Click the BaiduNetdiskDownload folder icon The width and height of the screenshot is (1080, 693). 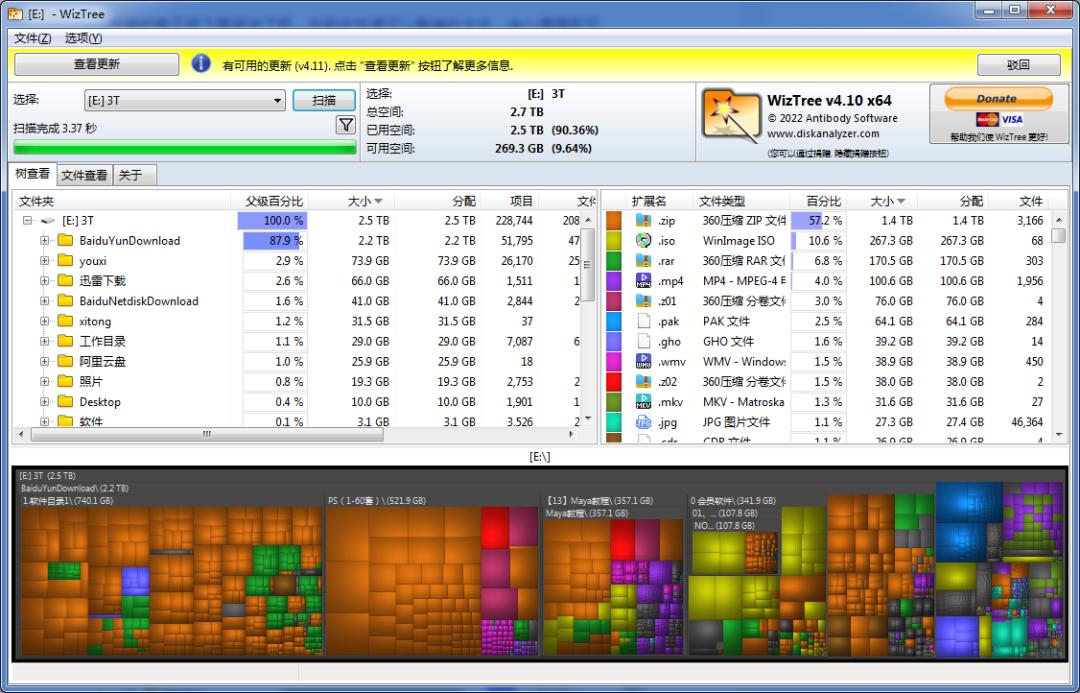(65, 301)
